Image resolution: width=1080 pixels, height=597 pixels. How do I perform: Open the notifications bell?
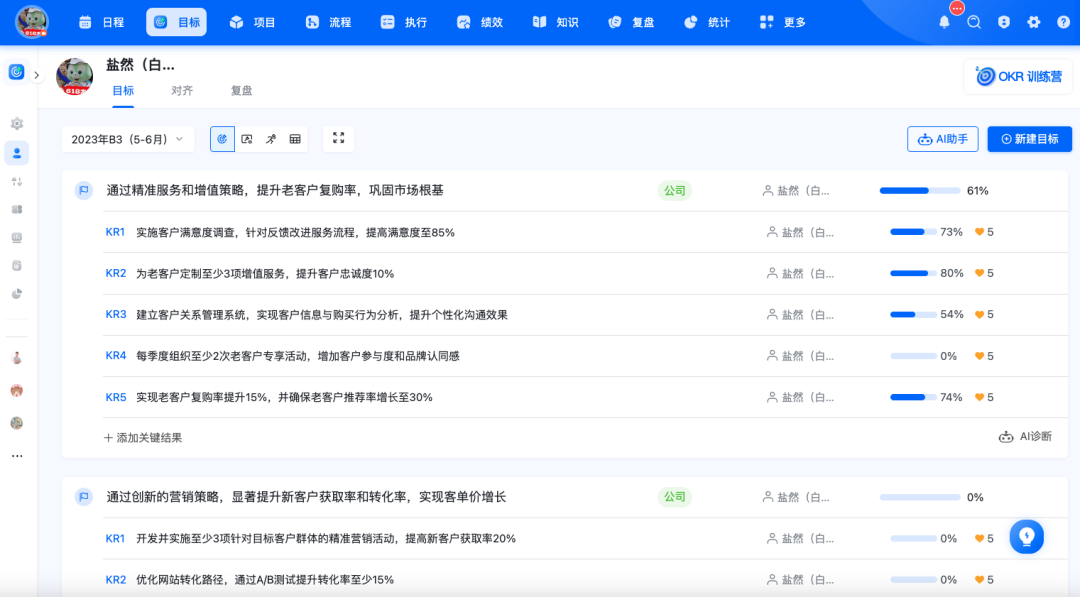click(x=944, y=23)
